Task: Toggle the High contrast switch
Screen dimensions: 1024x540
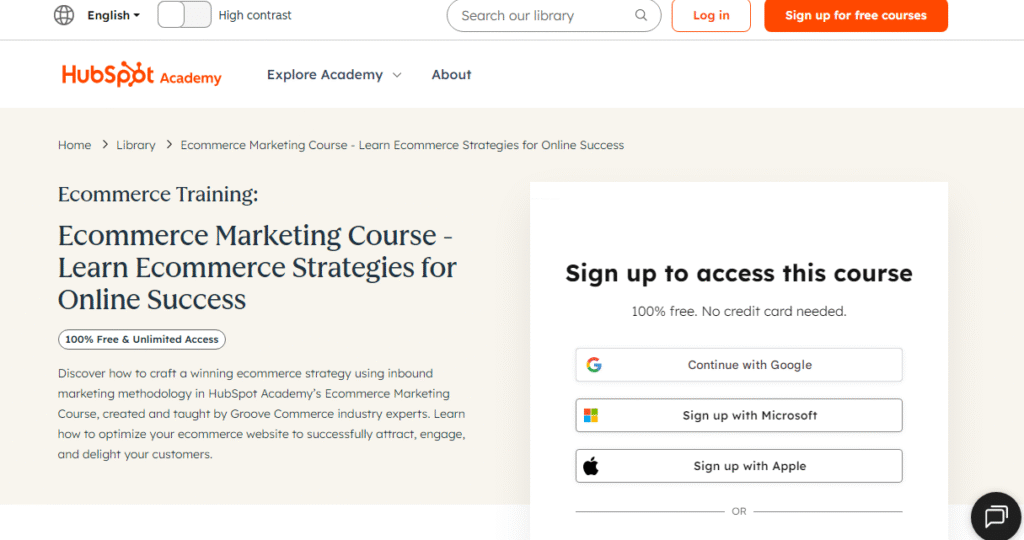Action: pos(184,15)
